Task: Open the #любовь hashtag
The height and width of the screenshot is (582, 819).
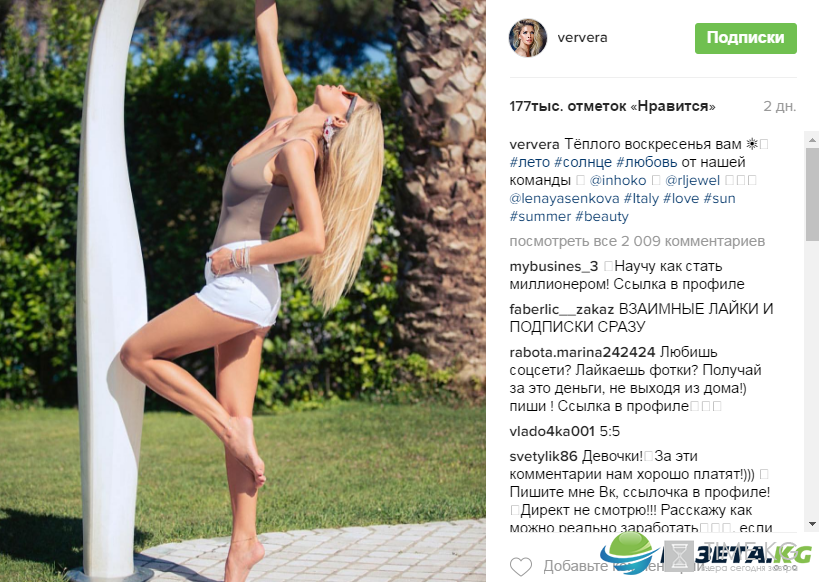Action: 647,162
